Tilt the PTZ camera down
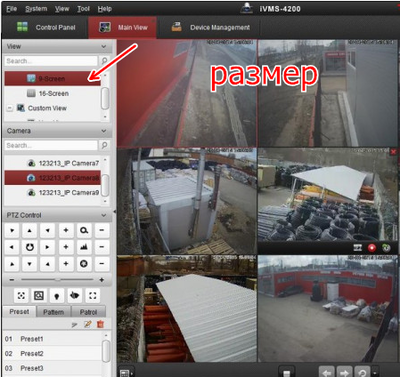The height and width of the screenshot is (377, 400). (30, 264)
